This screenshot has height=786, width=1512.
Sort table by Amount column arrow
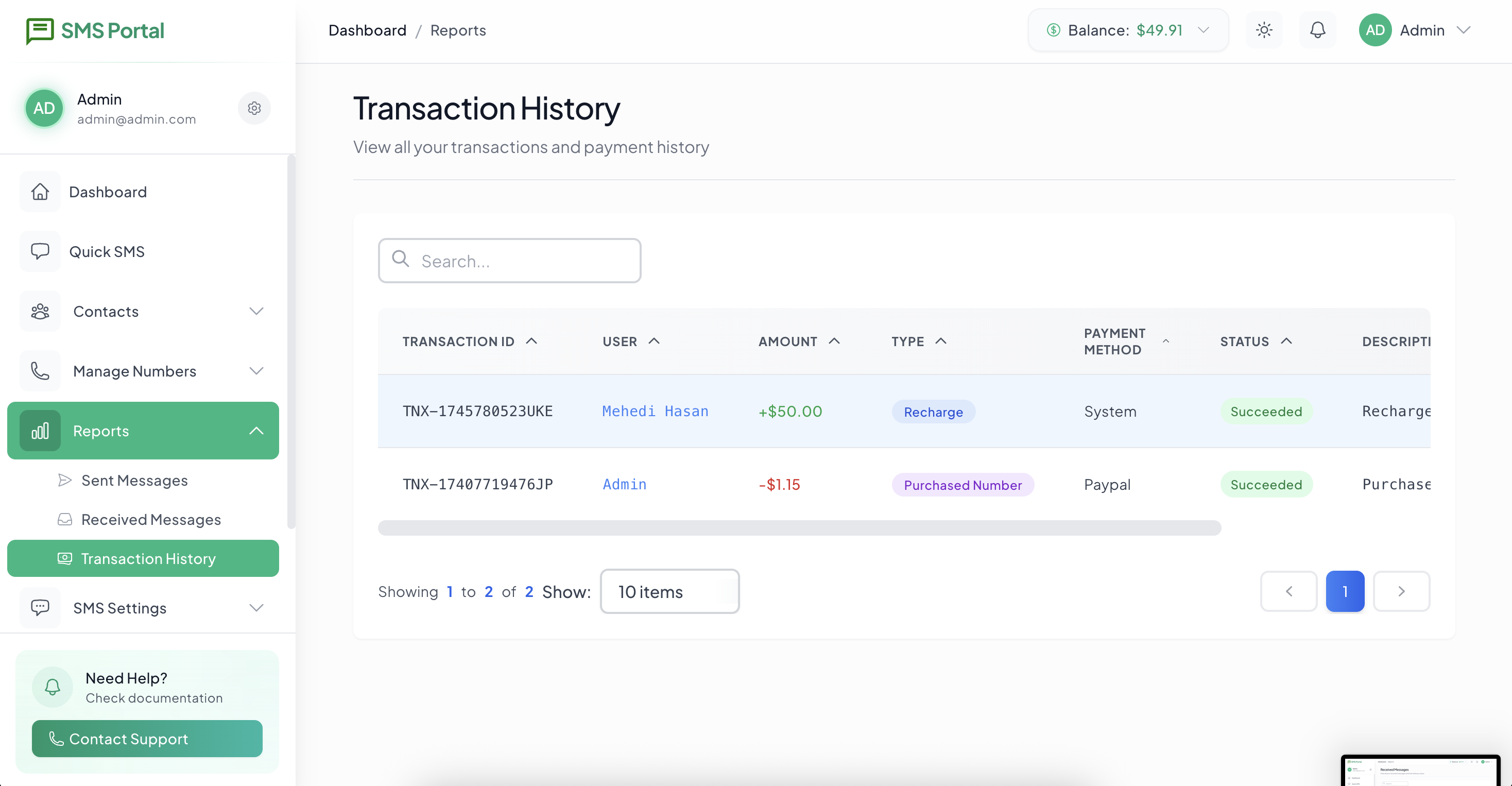(x=834, y=341)
